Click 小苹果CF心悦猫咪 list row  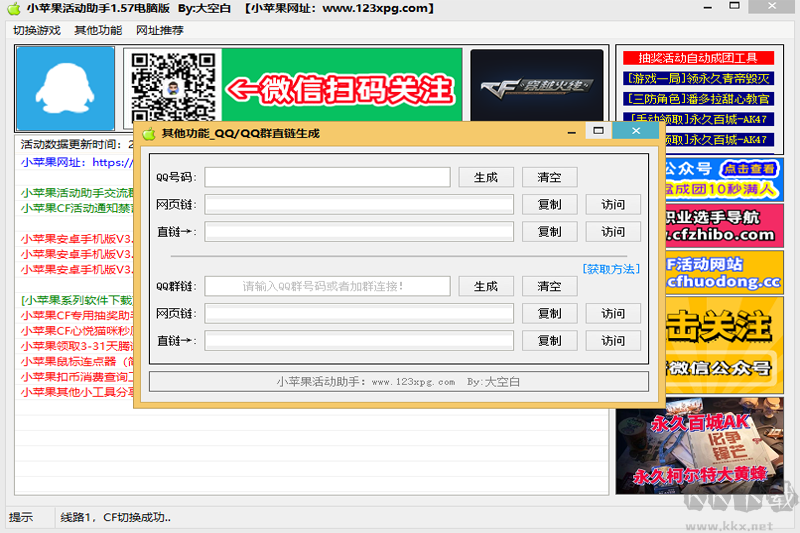77,331
